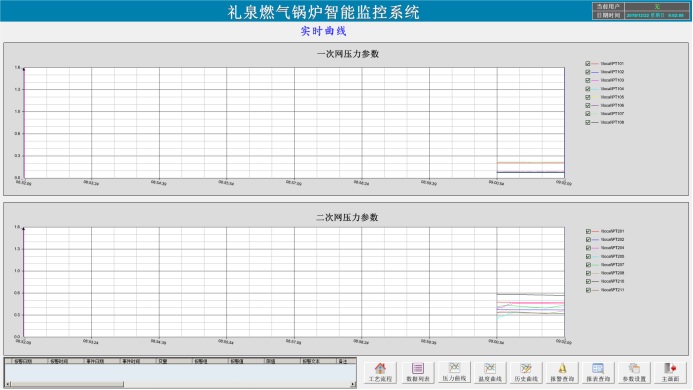Image resolution: width=693 pixels, height=390 pixels.
Task: Open the 报警查询 alarm bell icon
Action: (x=562, y=373)
